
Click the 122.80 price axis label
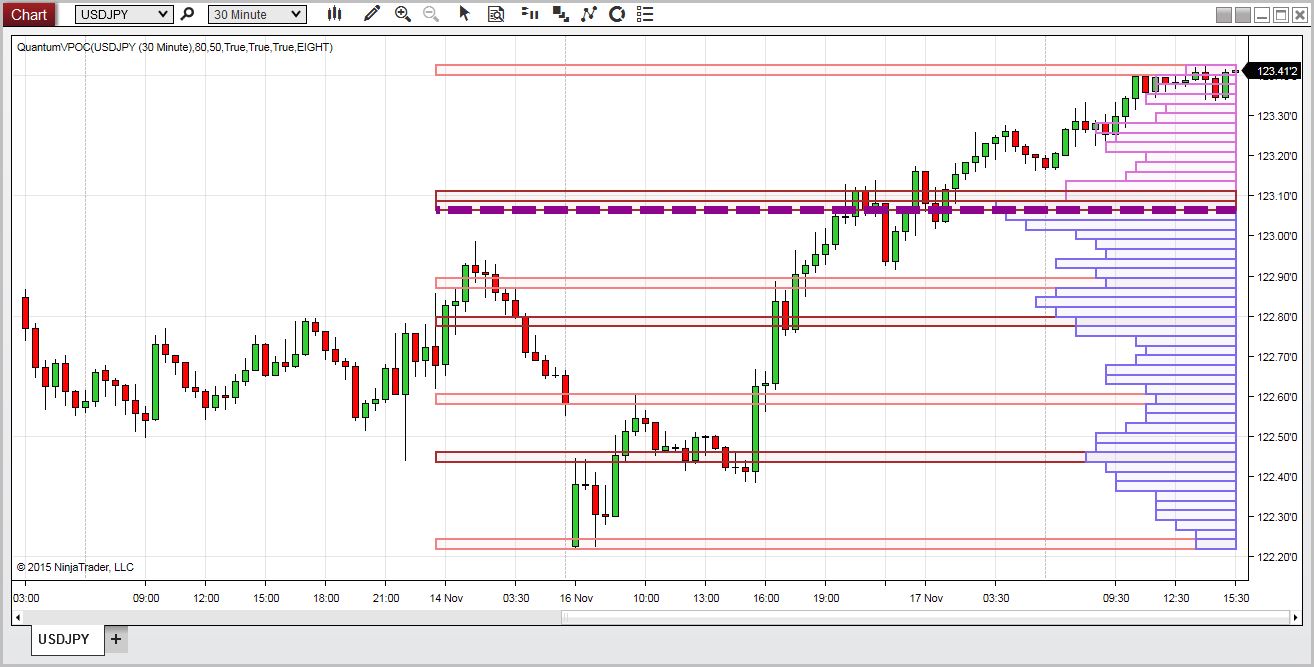coord(1278,317)
